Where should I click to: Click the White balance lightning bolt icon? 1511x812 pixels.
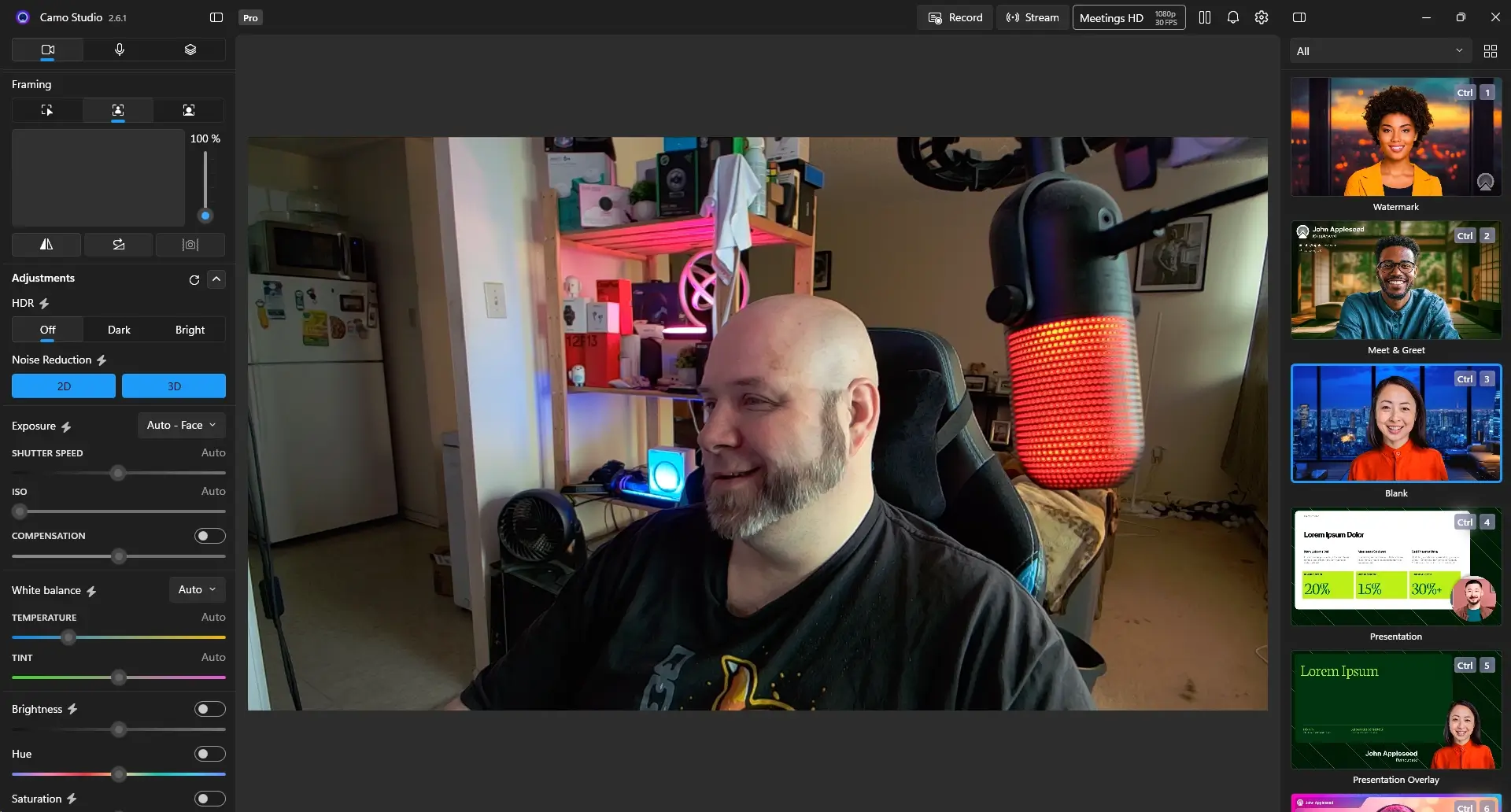91,591
